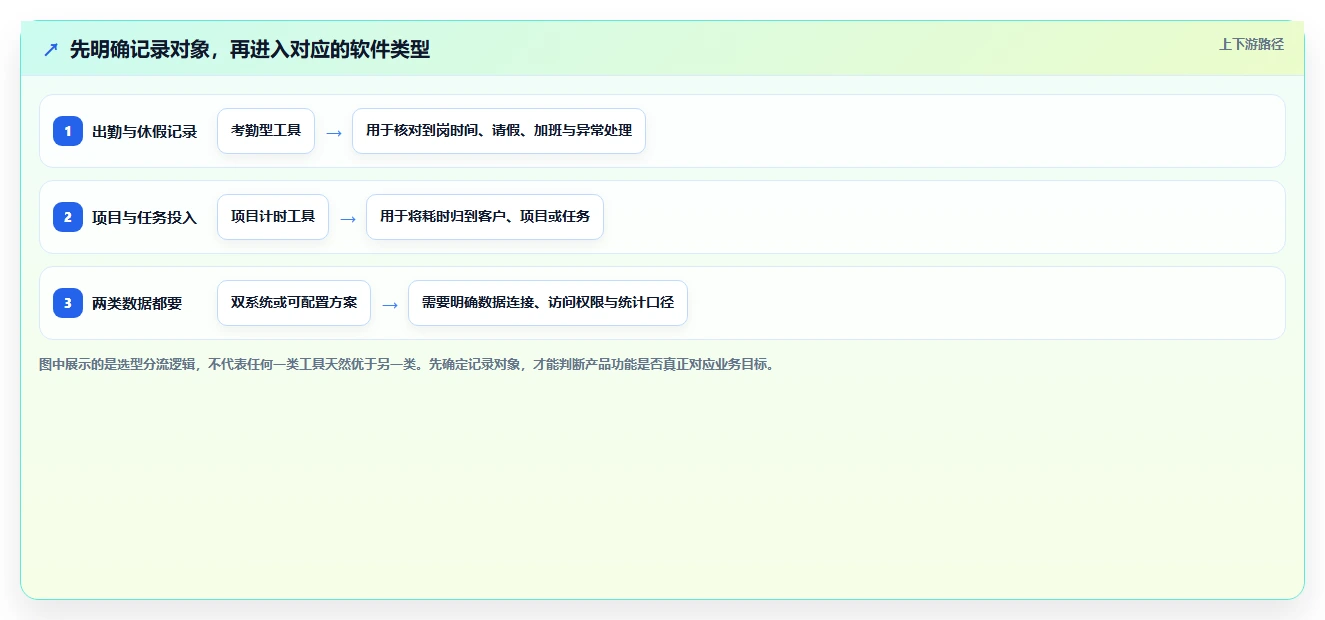
Task: Click the 项目计时工具 chip
Action: pos(273,217)
